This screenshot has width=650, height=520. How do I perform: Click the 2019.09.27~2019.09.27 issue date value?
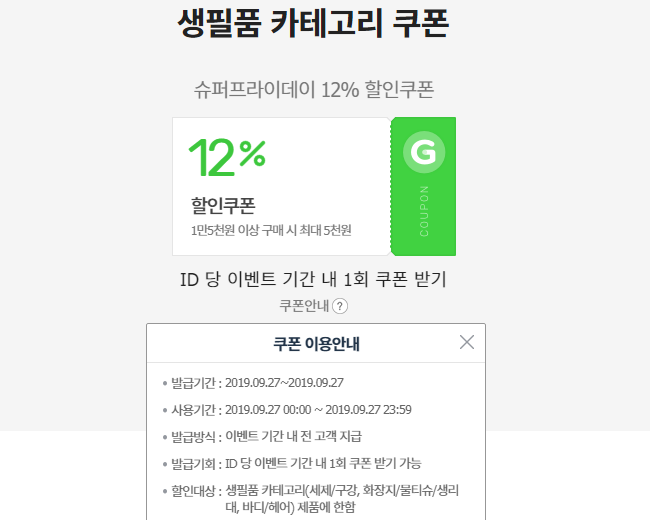(284, 382)
